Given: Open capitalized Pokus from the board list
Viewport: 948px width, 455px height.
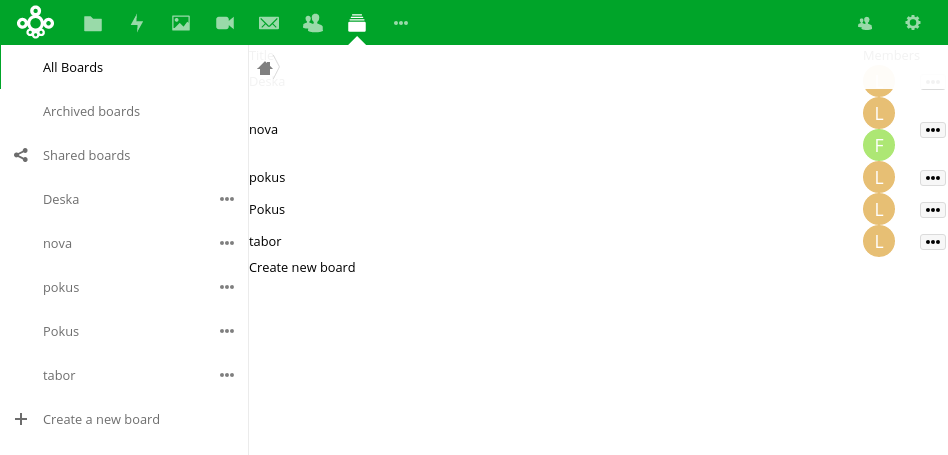Looking at the screenshot, I should [x=267, y=210].
